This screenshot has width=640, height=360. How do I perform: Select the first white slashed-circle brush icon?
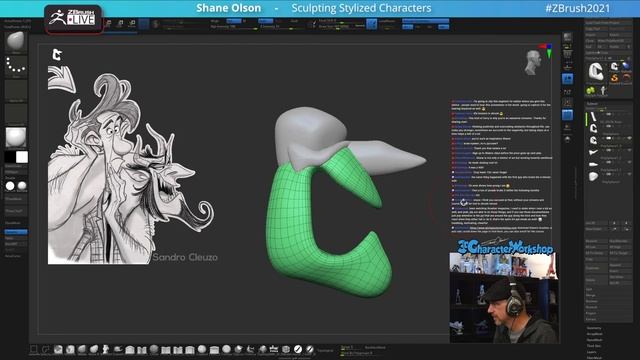coord(298,349)
